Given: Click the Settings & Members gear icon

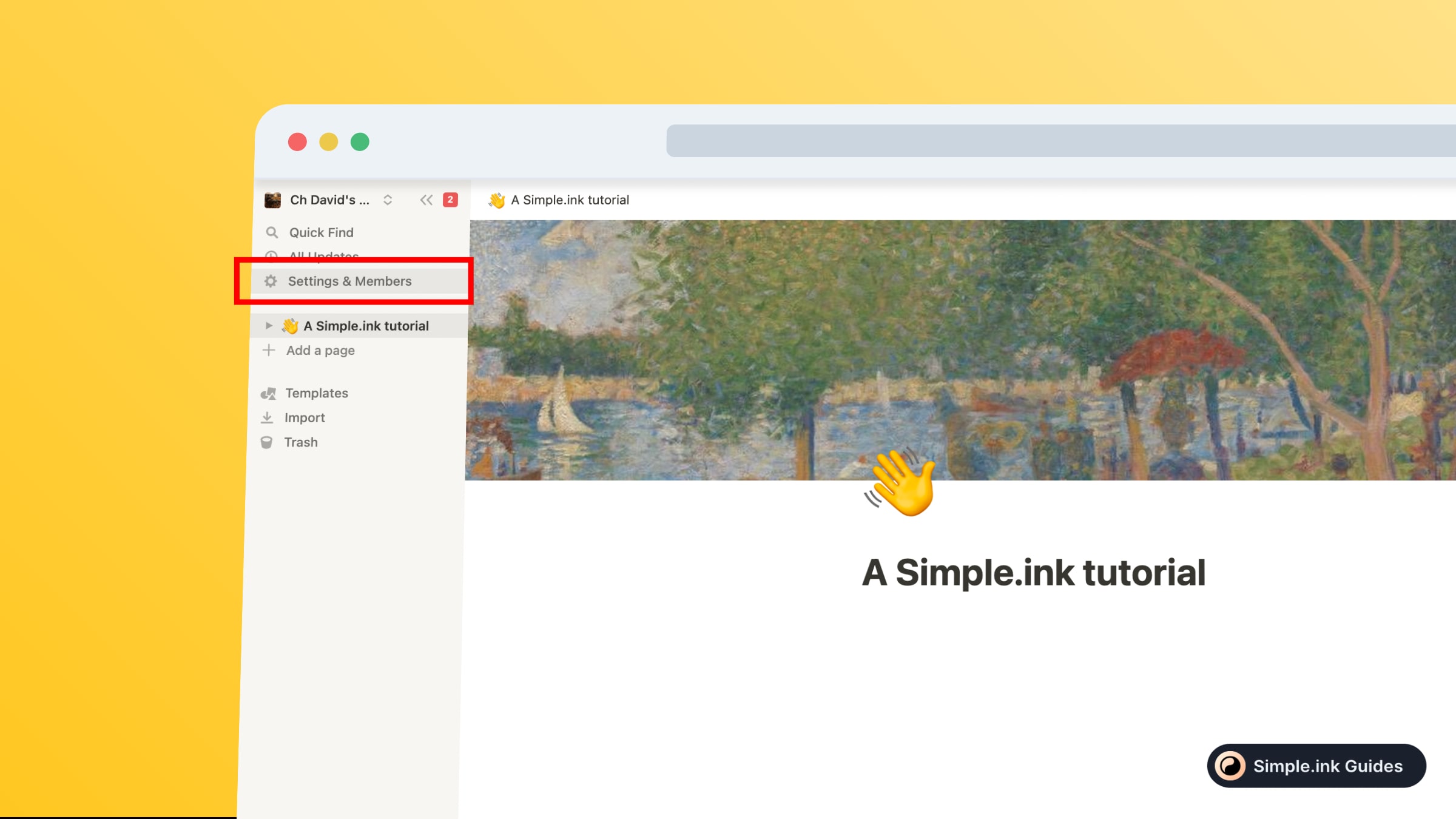Looking at the screenshot, I should tap(271, 281).
